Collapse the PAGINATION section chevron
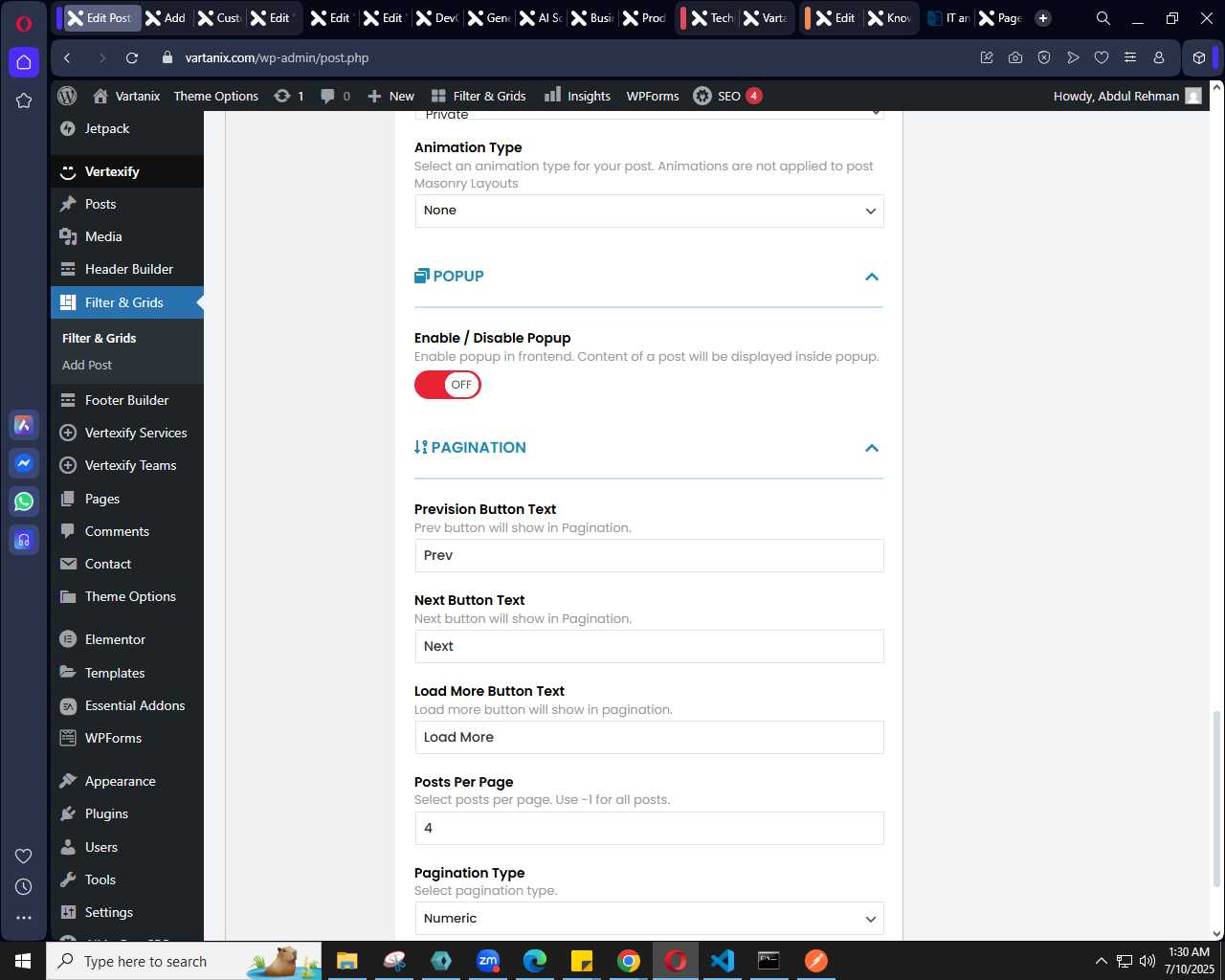Viewport: 1225px width, 980px height. [x=872, y=448]
